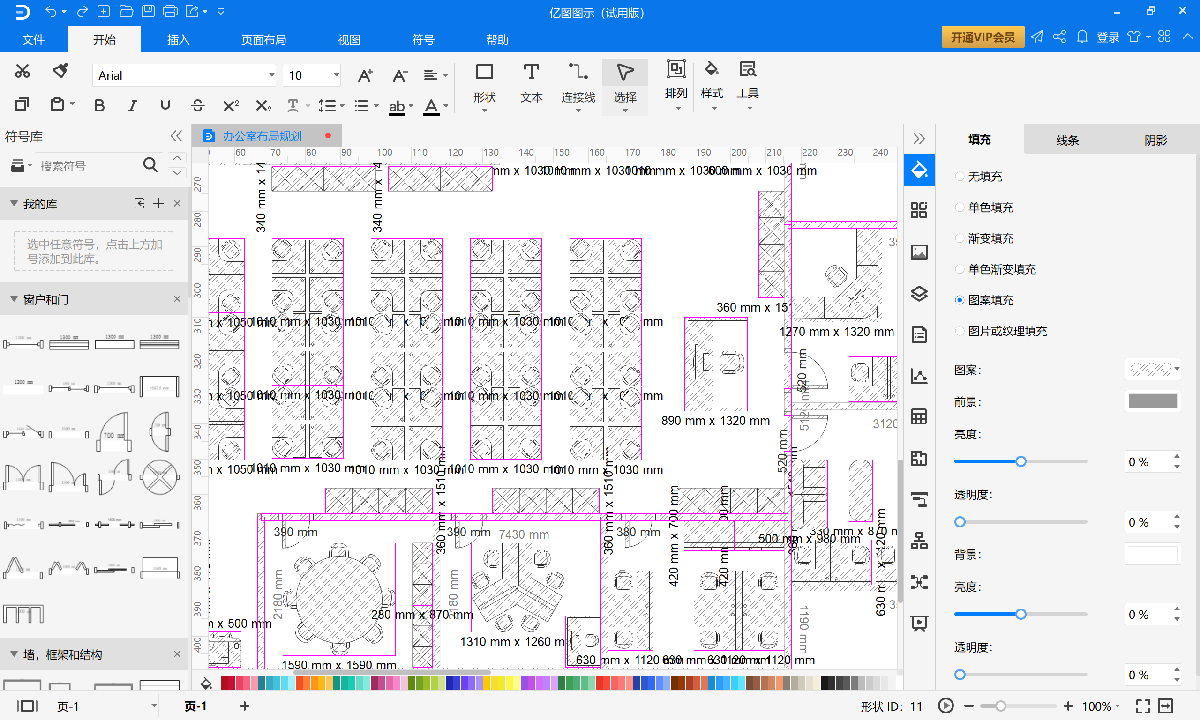Collapse the 窗户和门 section
Screen dimensions: 1200x720
tap(14, 299)
